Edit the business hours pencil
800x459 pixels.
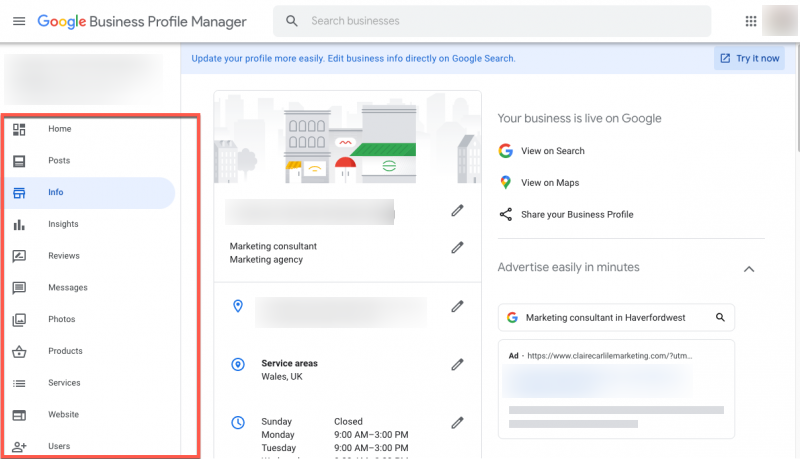click(x=457, y=423)
